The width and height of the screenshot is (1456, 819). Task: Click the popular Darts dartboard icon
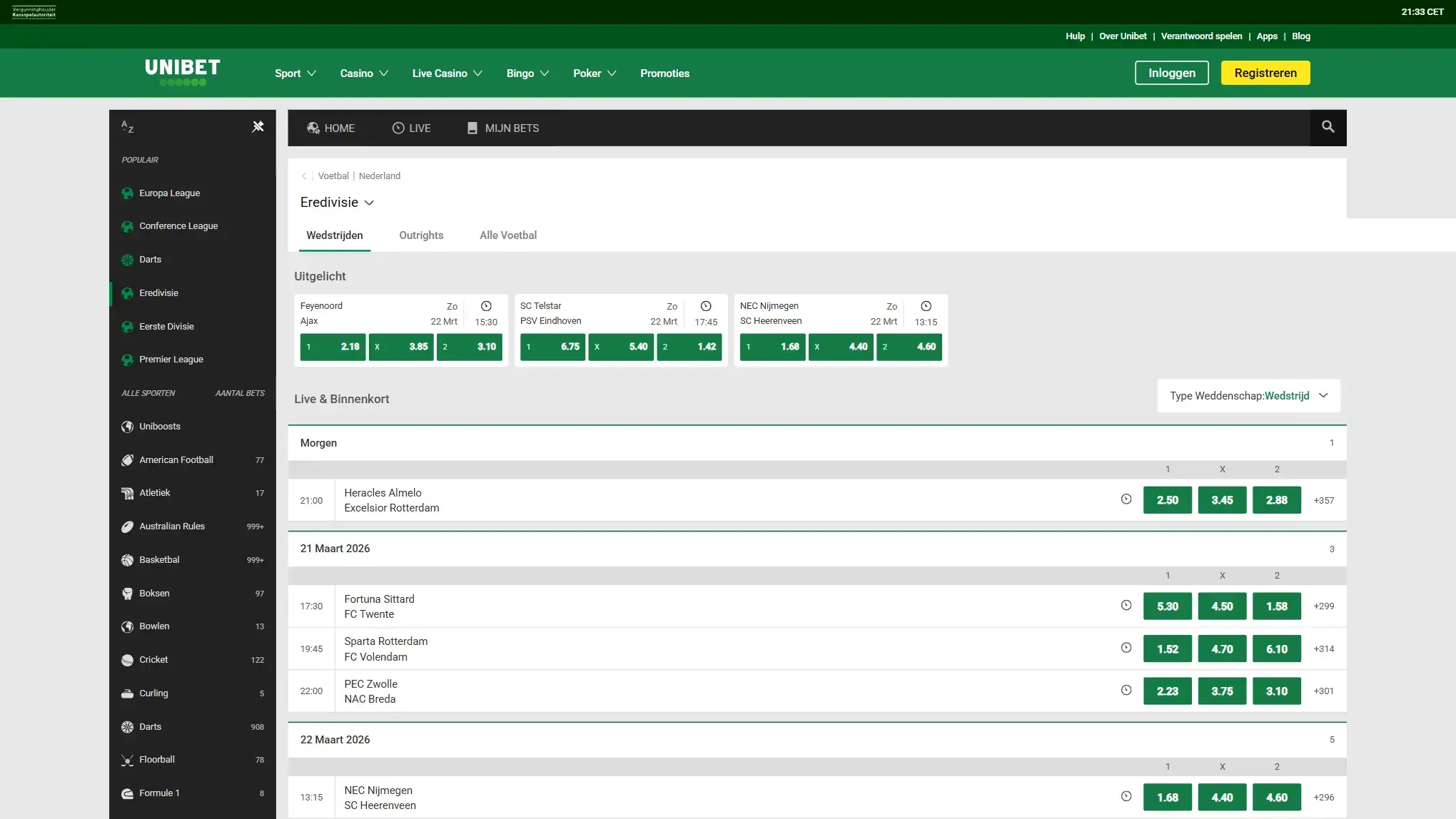(x=127, y=260)
